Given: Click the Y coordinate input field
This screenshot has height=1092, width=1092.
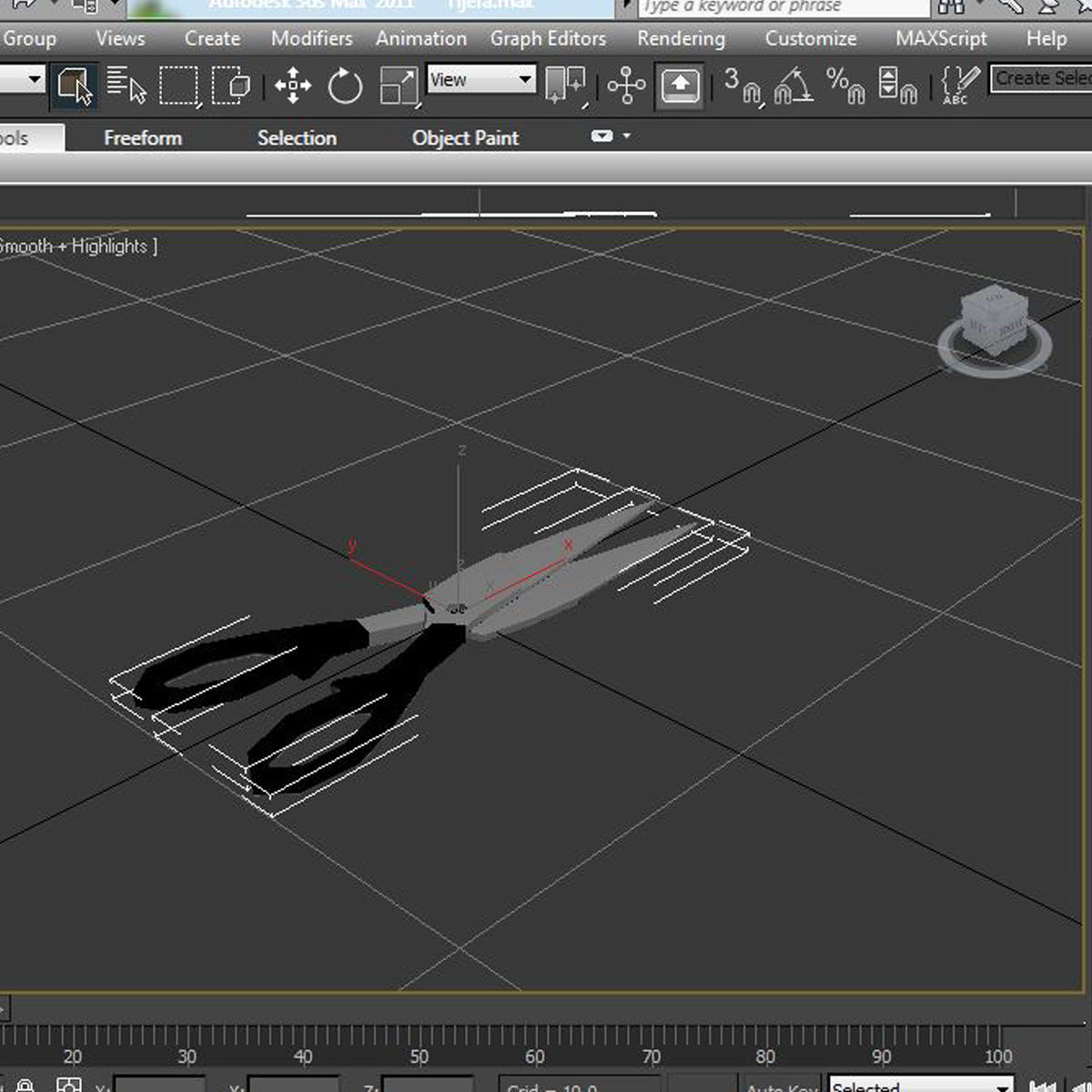Looking at the screenshot, I should [293, 1085].
